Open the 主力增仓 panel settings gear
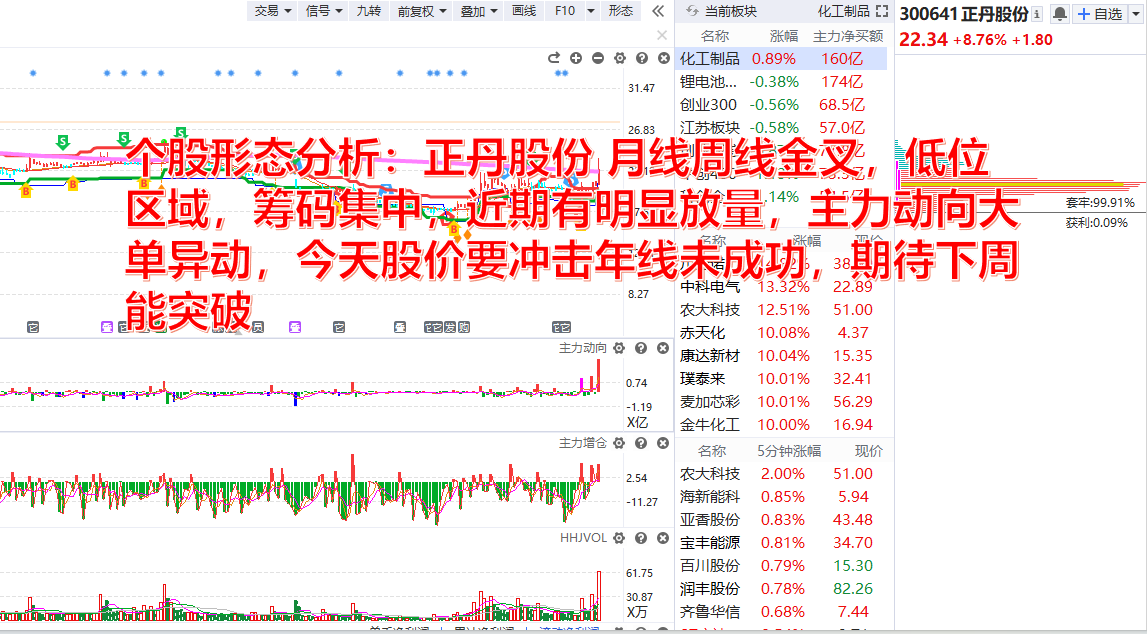 pyautogui.click(x=619, y=443)
